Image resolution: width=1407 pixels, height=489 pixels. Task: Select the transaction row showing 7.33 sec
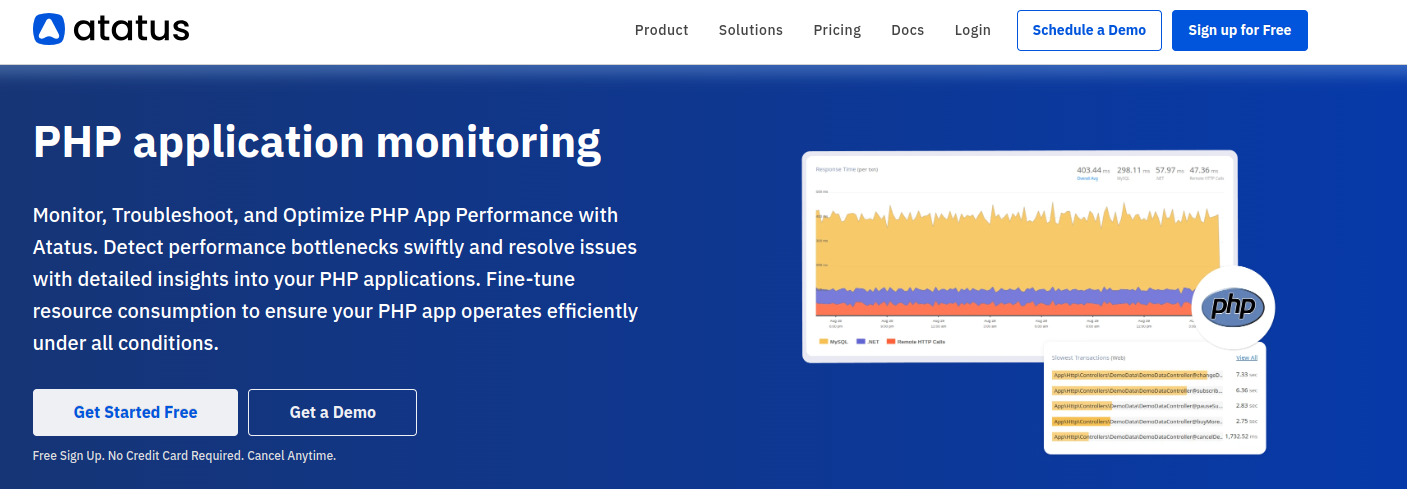(1155, 375)
